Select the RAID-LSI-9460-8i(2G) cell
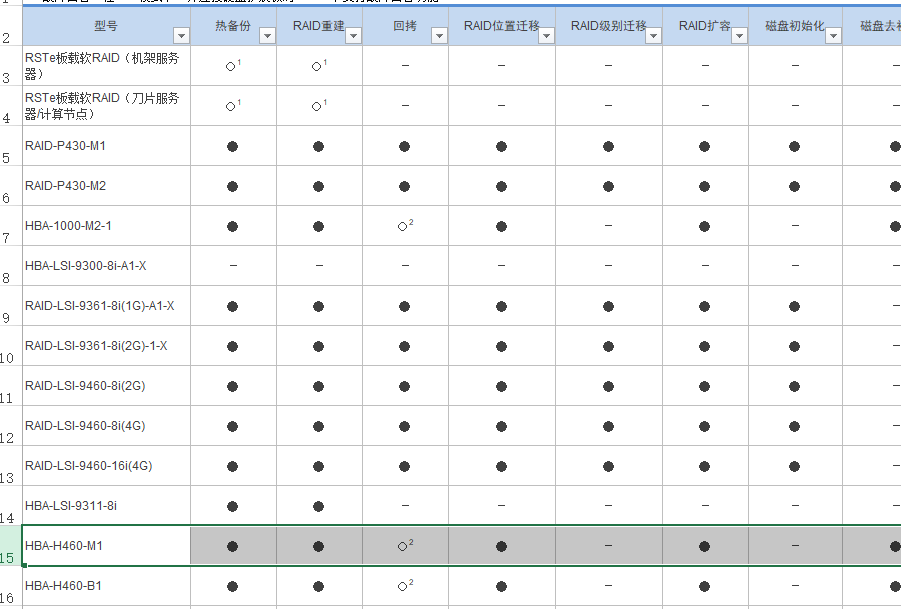Image resolution: width=901 pixels, height=609 pixels. pos(106,386)
